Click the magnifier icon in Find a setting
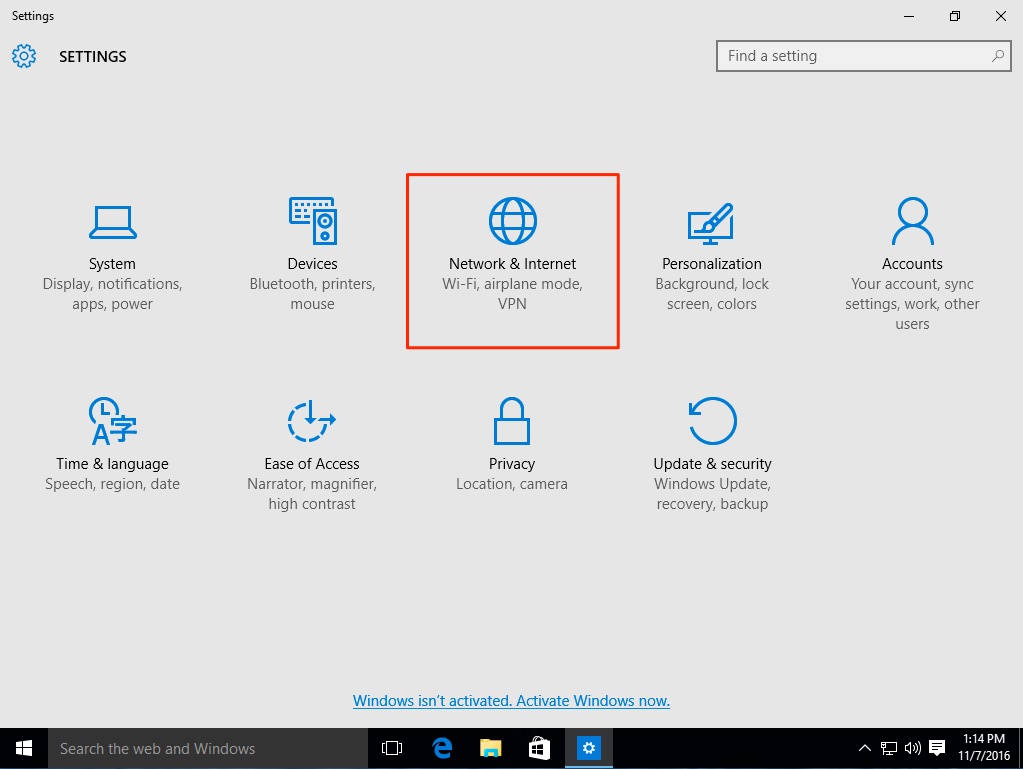 pyautogui.click(x=997, y=56)
